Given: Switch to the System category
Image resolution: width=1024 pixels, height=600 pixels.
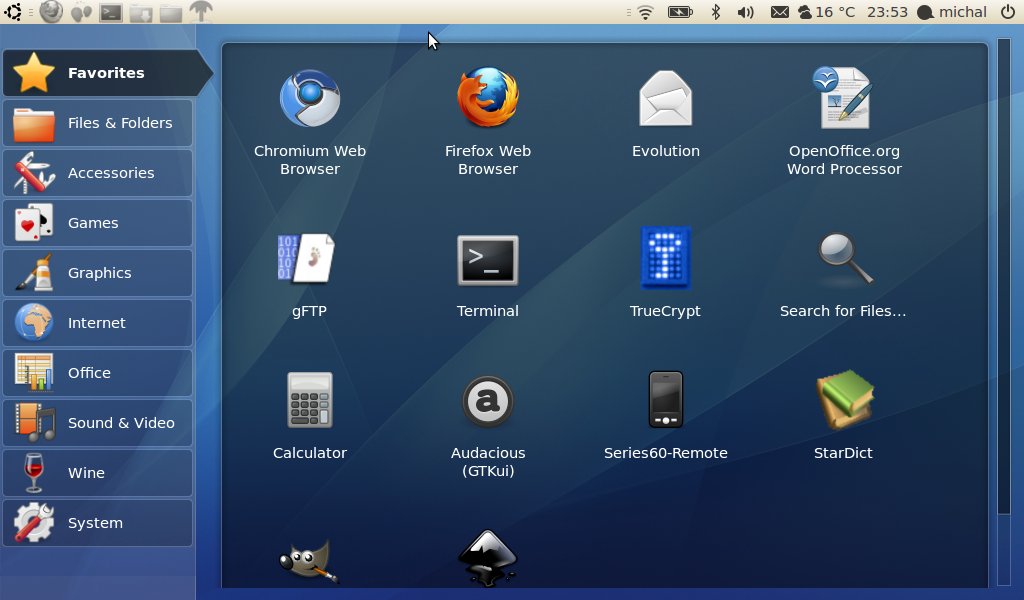Looking at the screenshot, I should click(98, 523).
